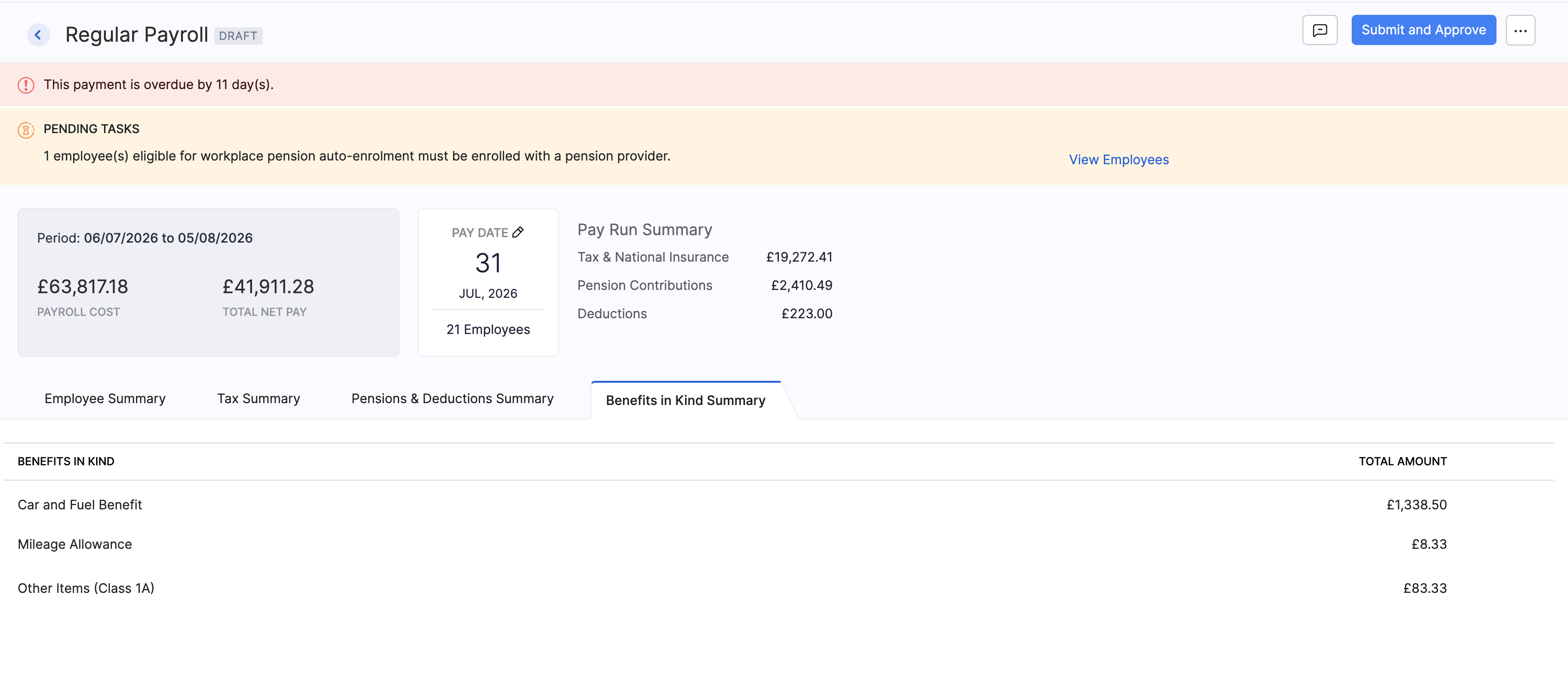The width and height of the screenshot is (1568, 694).
Task: Click the Tax & National Insurance amount £19,272.41
Action: (799, 257)
